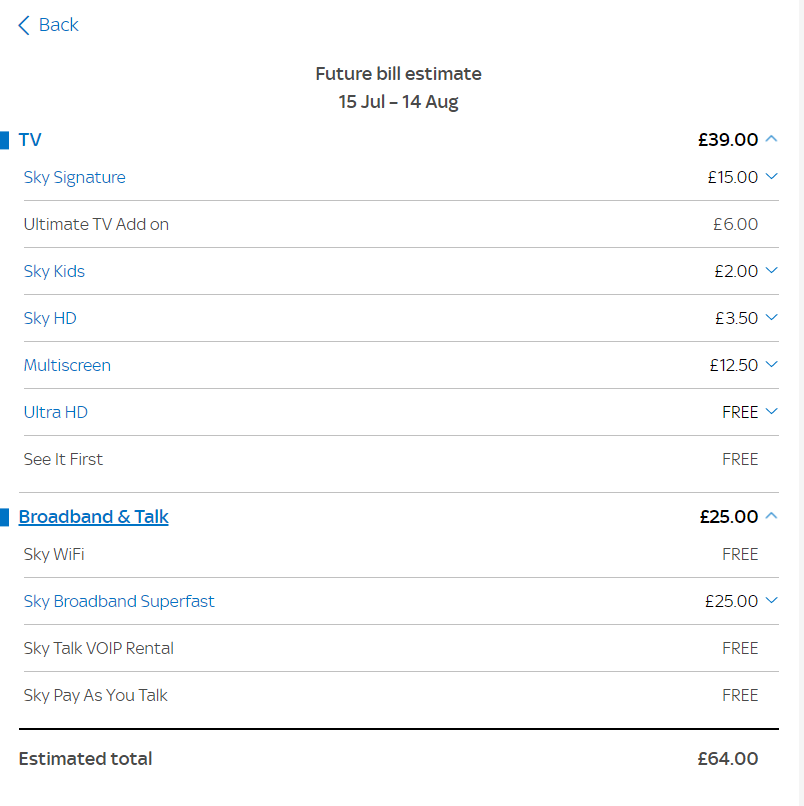Click the Broadband & Talk heading link

(x=94, y=517)
